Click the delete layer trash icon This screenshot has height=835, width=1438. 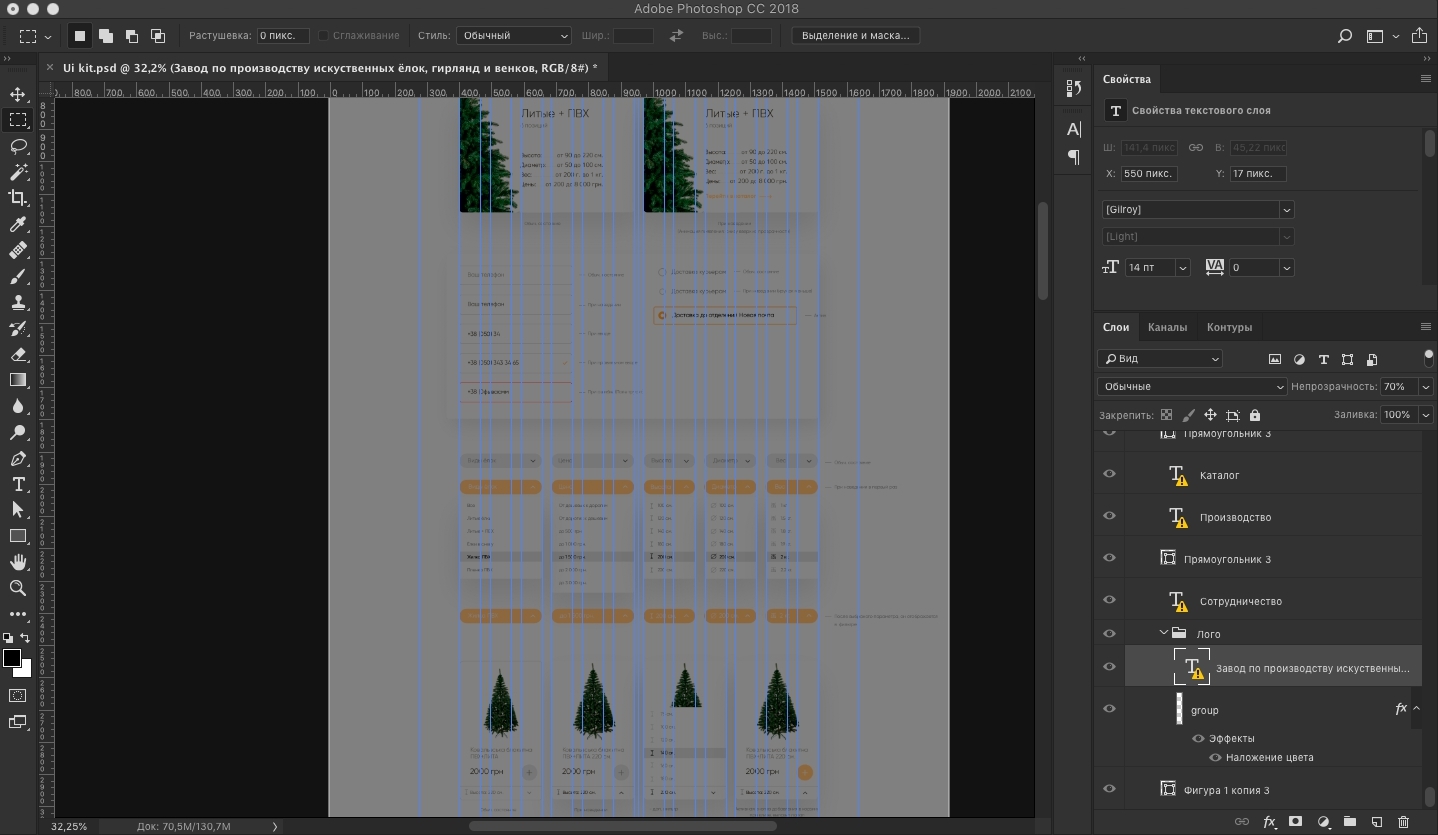1403,822
